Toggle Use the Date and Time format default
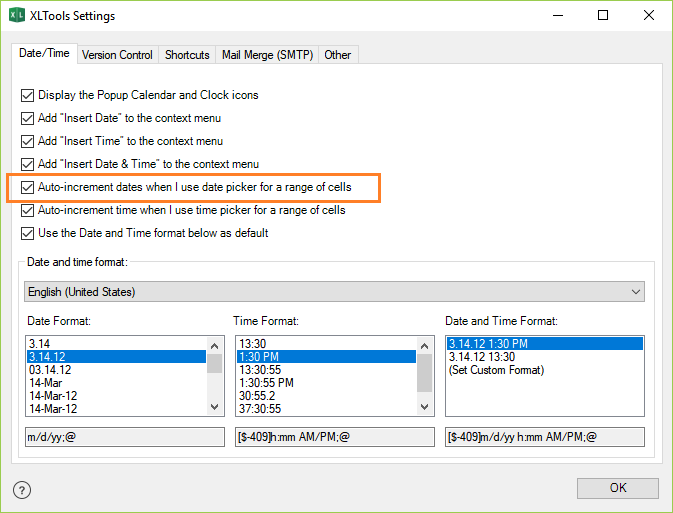Screen dimensions: 673x513 coord(27,233)
